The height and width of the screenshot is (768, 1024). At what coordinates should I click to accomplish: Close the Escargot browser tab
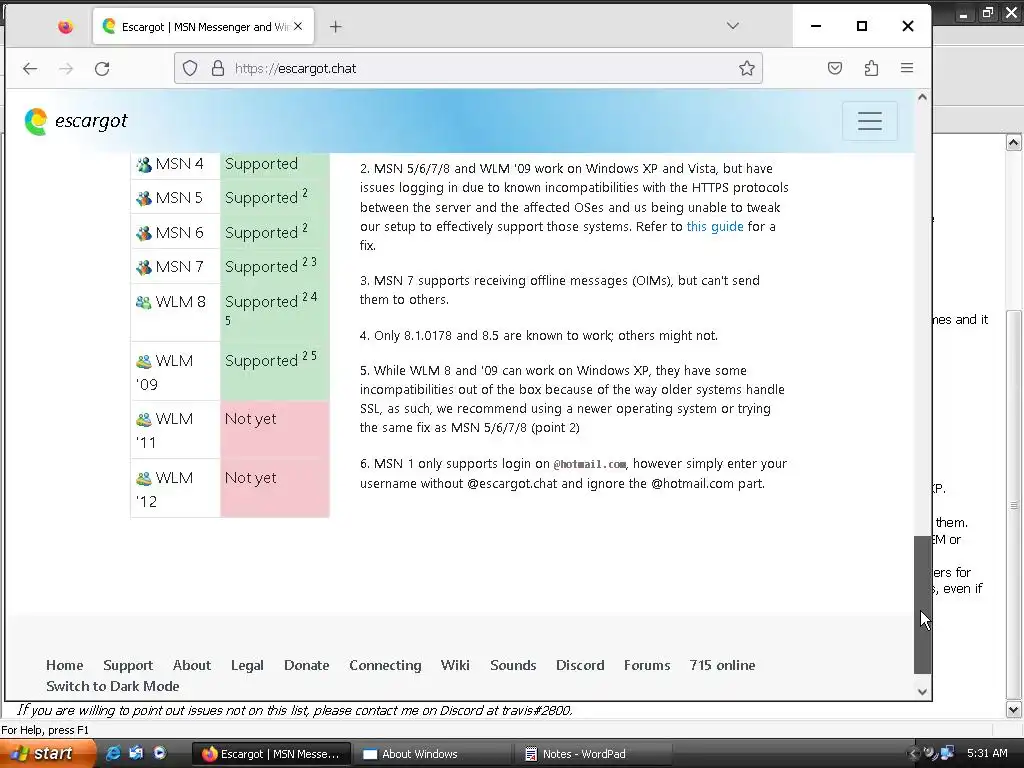click(298, 26)
